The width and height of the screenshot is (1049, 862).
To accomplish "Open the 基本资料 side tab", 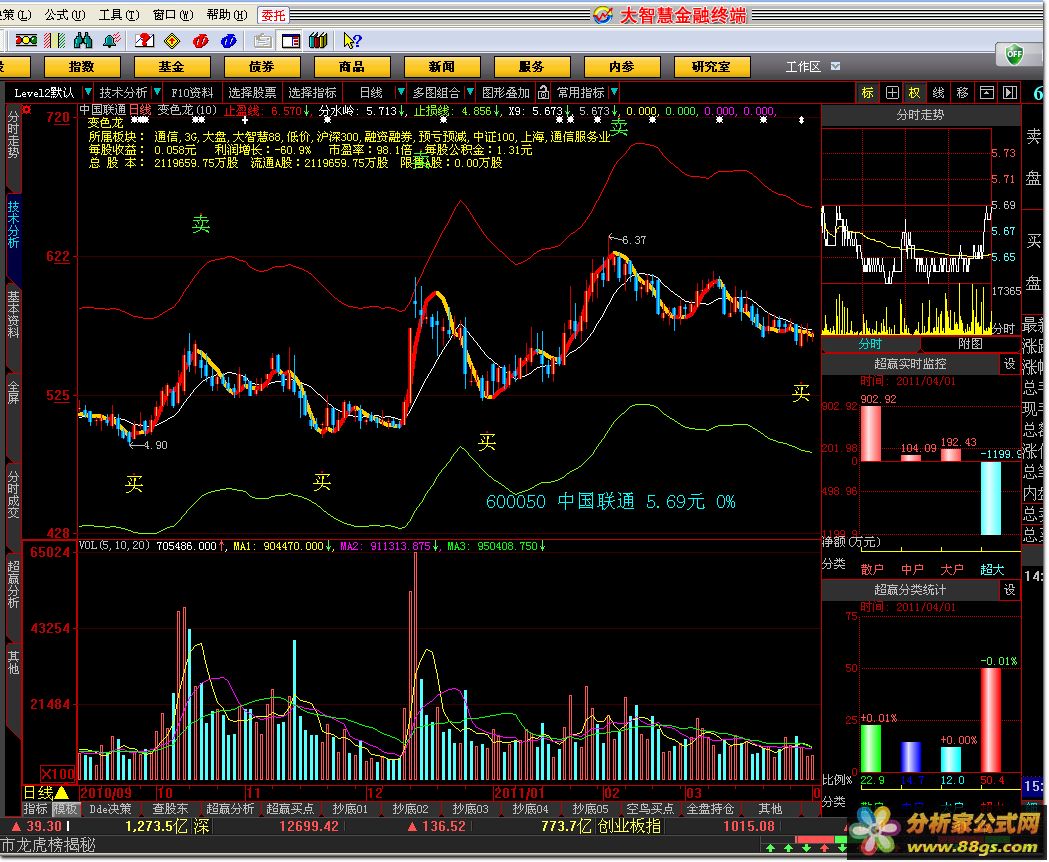I will point(13,315).
